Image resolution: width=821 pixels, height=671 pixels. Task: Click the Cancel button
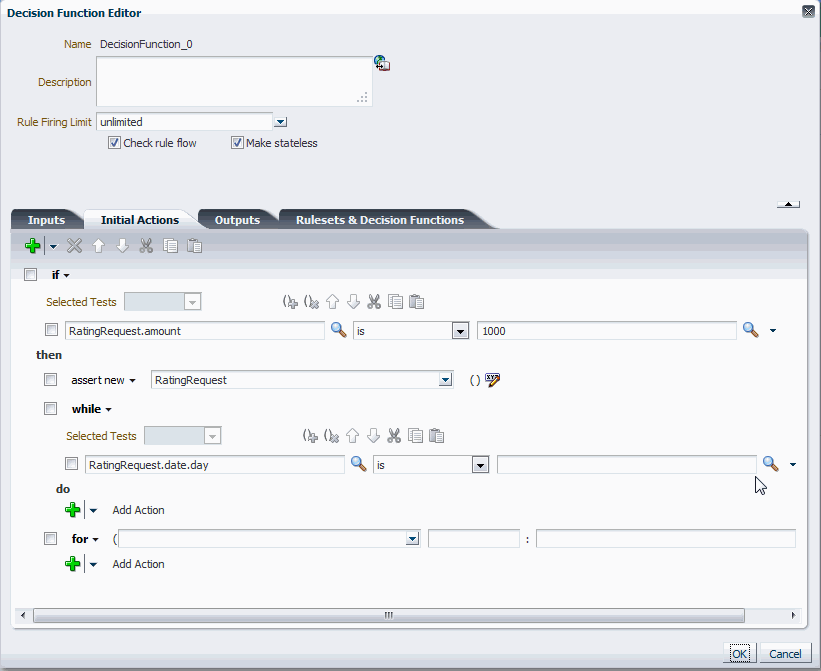click(785, 654)
